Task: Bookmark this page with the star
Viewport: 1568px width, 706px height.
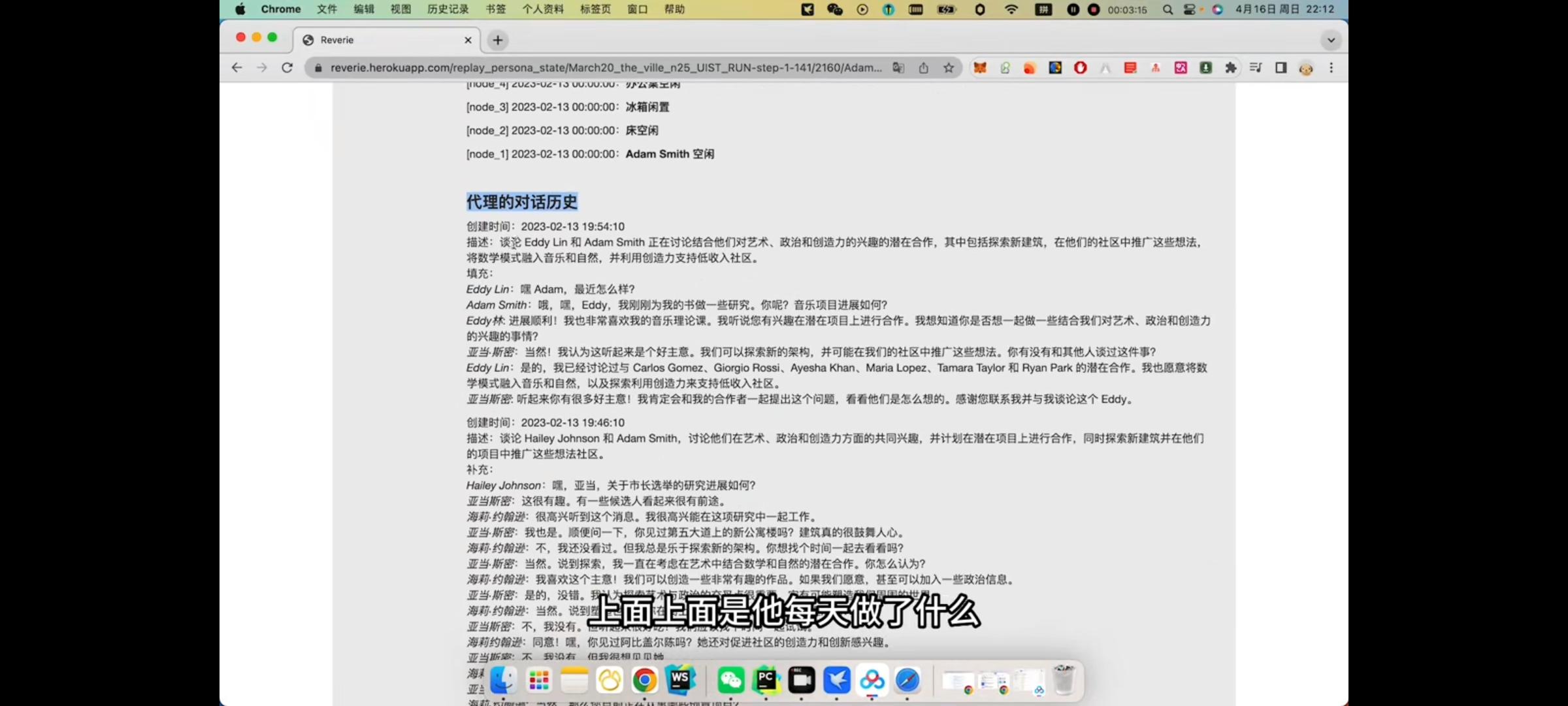Action: tap(949, 67)
